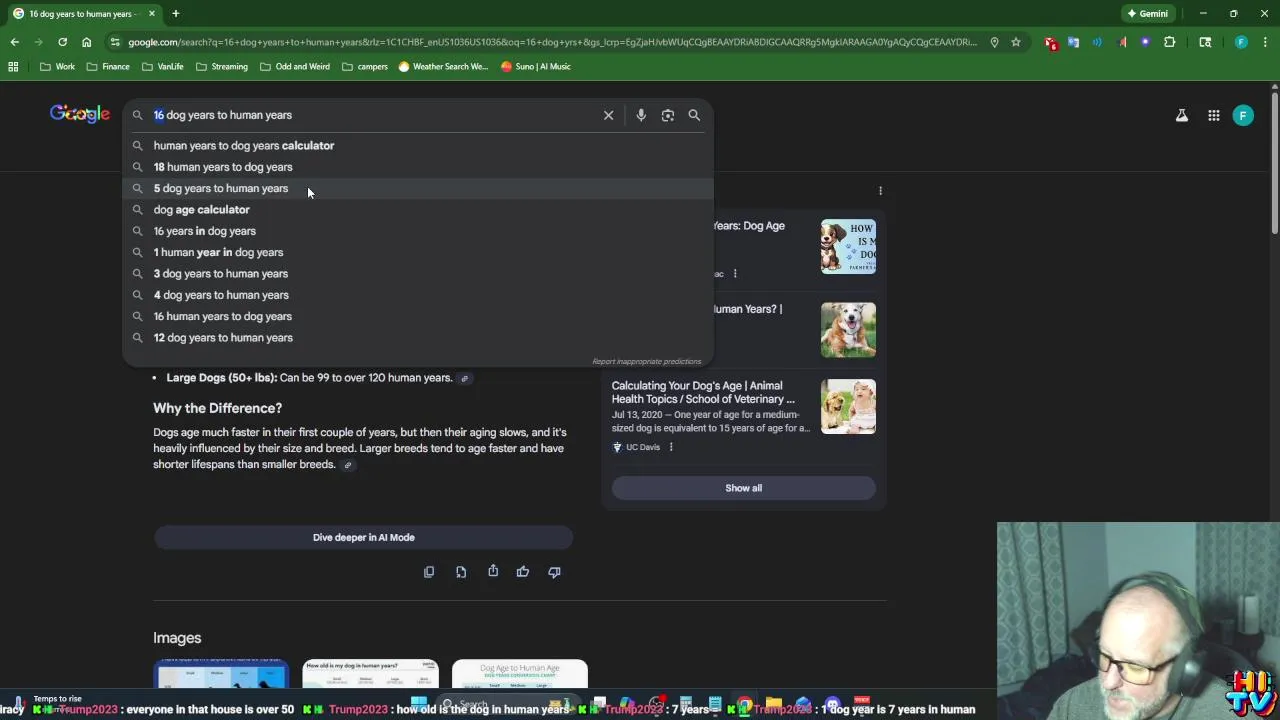This screenshot has height=720, width=1280.
Task: Open three-dot options above source cards
Action: (880, 190)
